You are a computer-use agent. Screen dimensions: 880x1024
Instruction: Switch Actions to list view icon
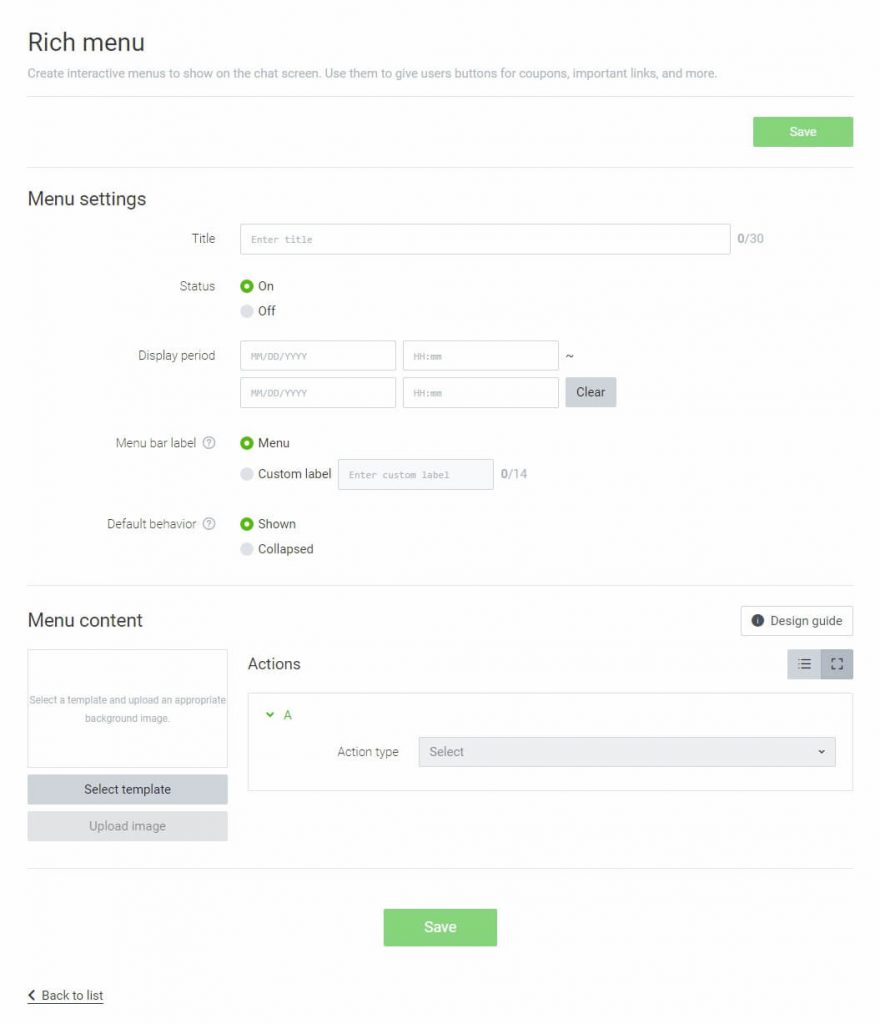804,664
